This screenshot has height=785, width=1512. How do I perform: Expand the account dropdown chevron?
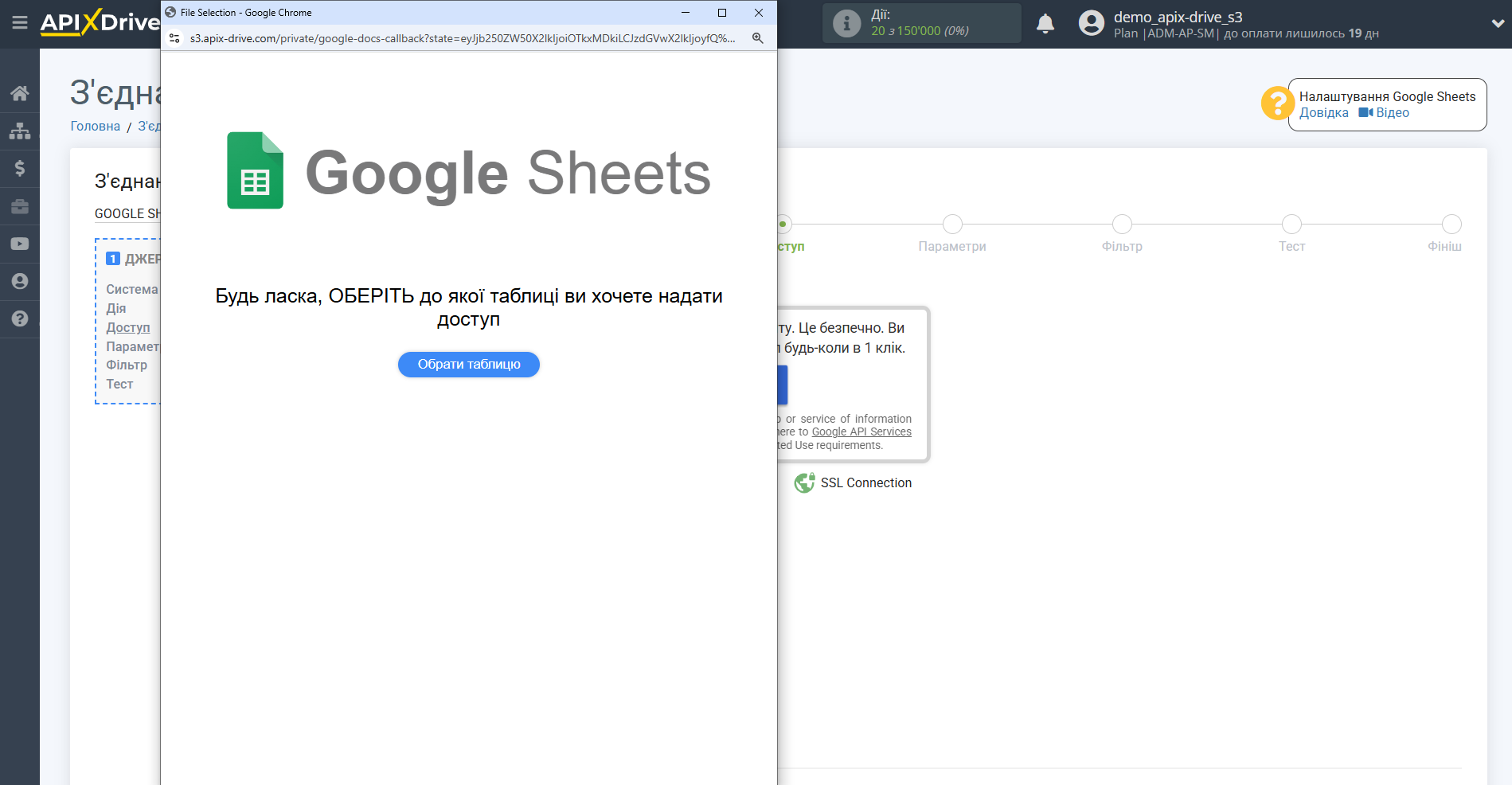[x=1498, y=23]
